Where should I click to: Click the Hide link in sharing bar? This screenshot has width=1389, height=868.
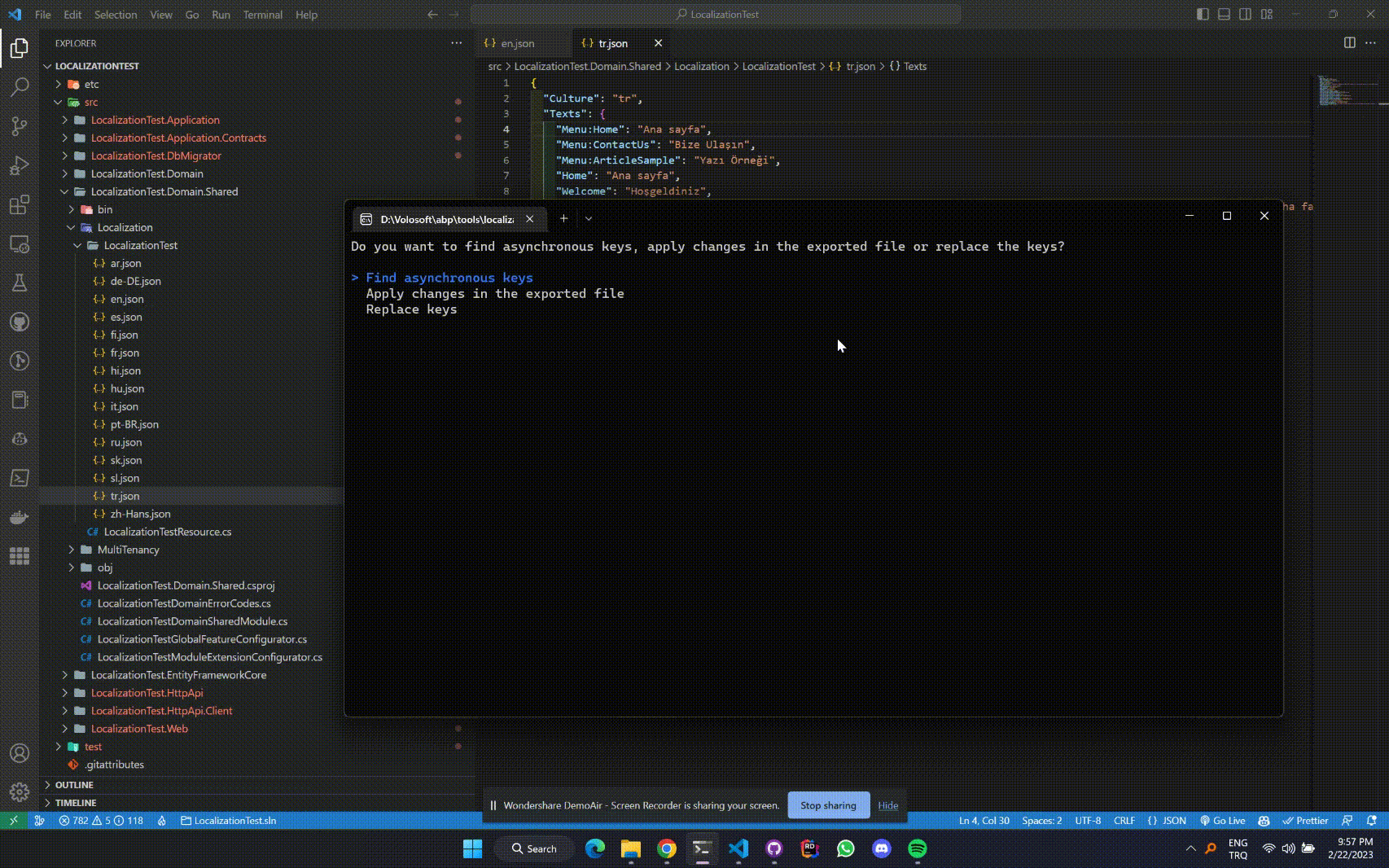887,805
